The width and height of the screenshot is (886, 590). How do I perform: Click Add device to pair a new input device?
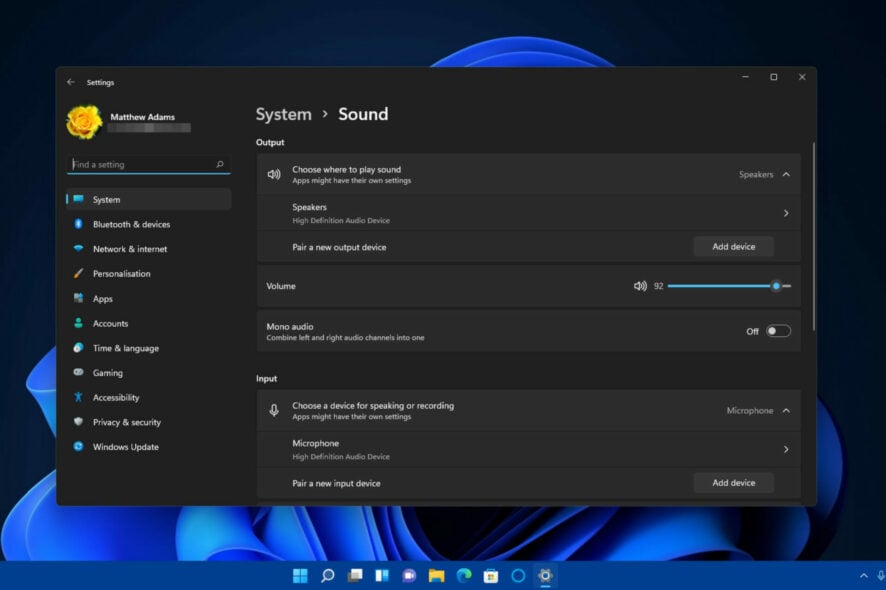(x=733, y=482)
